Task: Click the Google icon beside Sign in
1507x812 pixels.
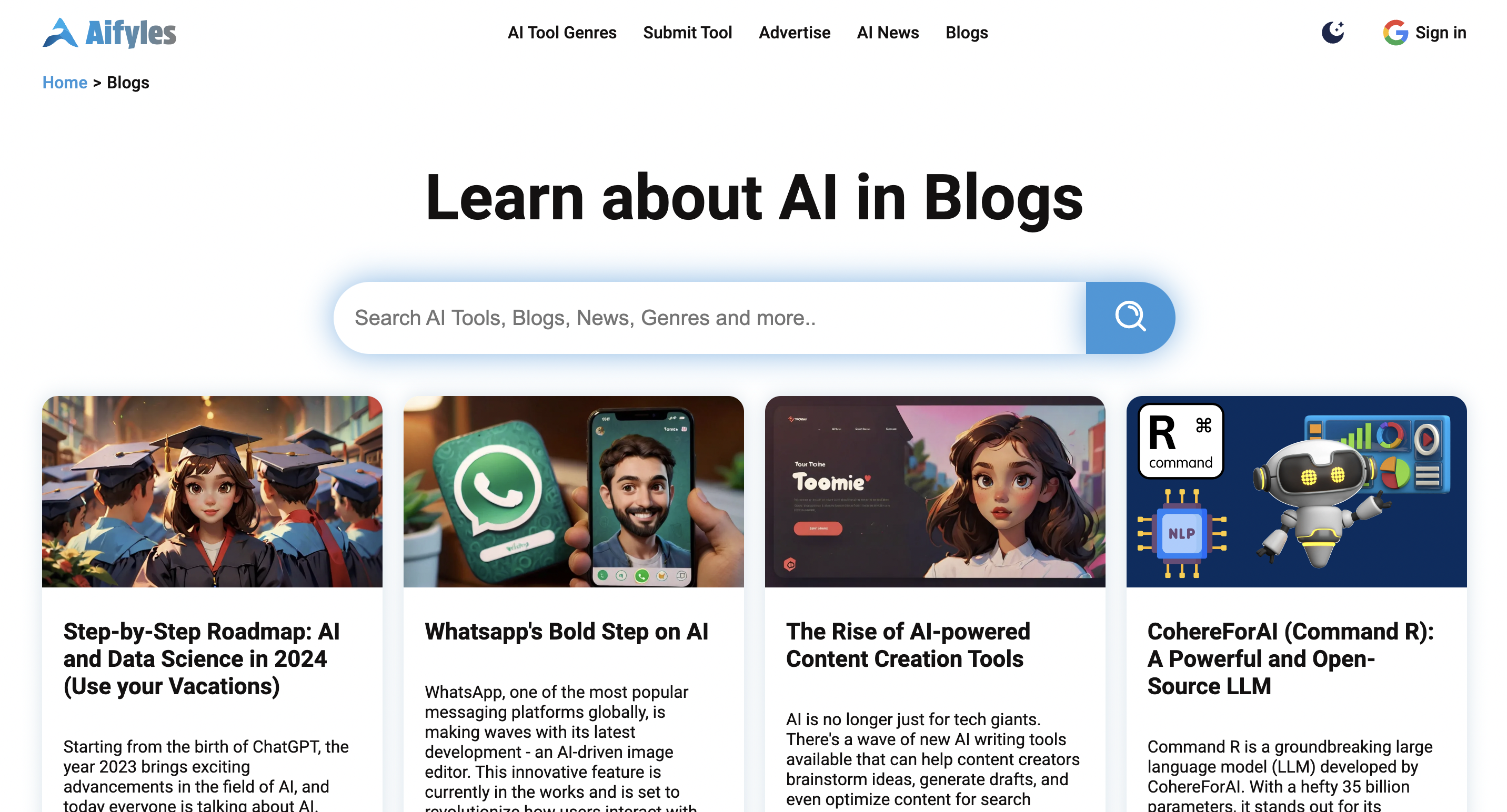Action: click(x=1395, y=32)
